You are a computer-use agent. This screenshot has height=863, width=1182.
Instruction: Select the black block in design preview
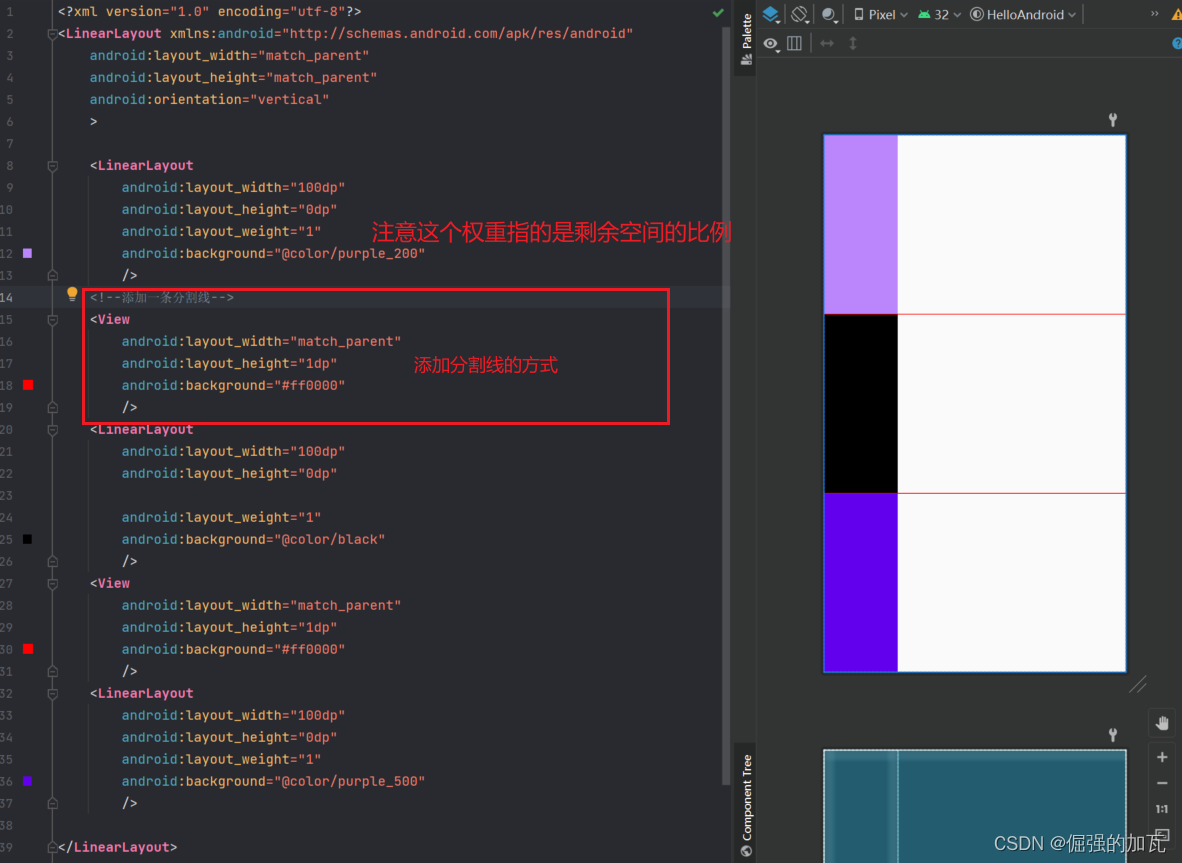point(861,404)
